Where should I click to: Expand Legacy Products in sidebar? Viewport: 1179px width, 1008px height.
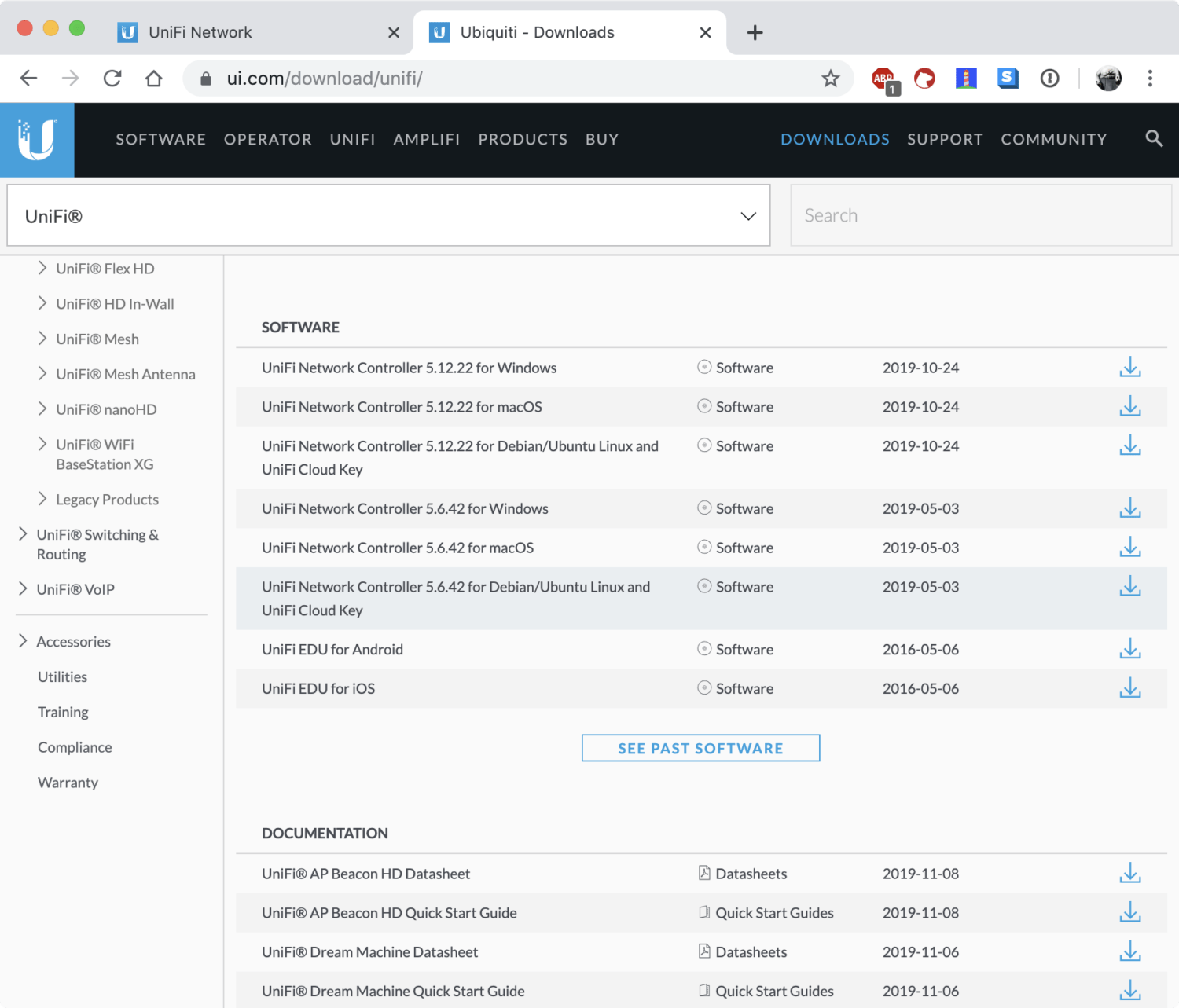(x=42, y=499)
